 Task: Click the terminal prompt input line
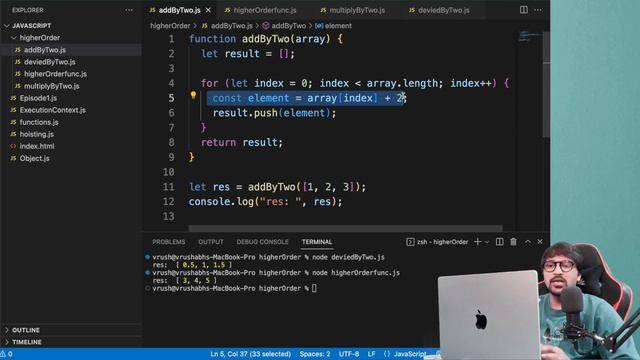pos(234,289)
